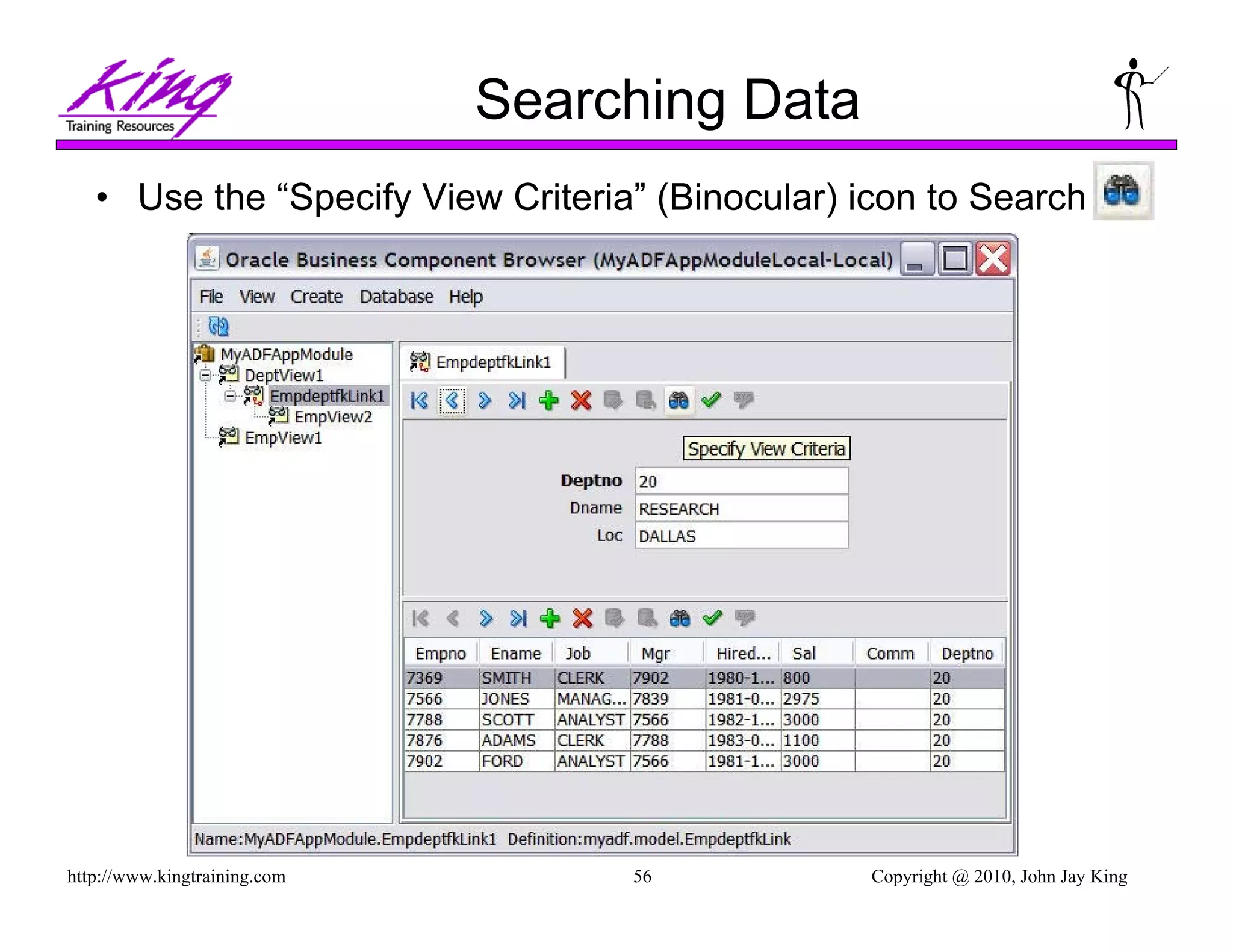Commit changes with upper green checkmark
Viewport: 1233px width, 952px height.
[711, 399]
